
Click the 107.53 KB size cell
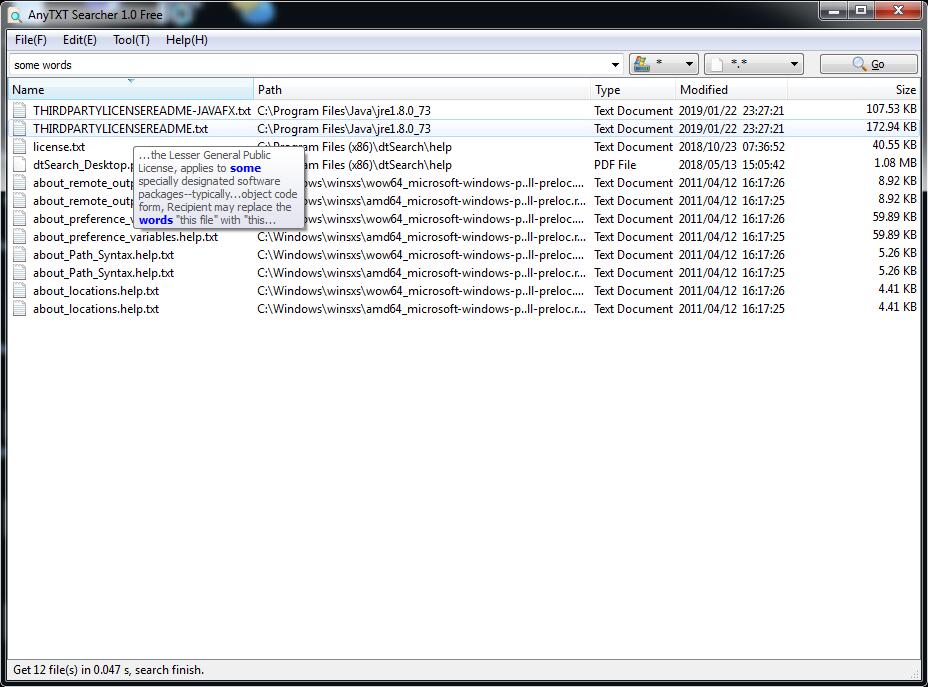[x=891, y=109]
